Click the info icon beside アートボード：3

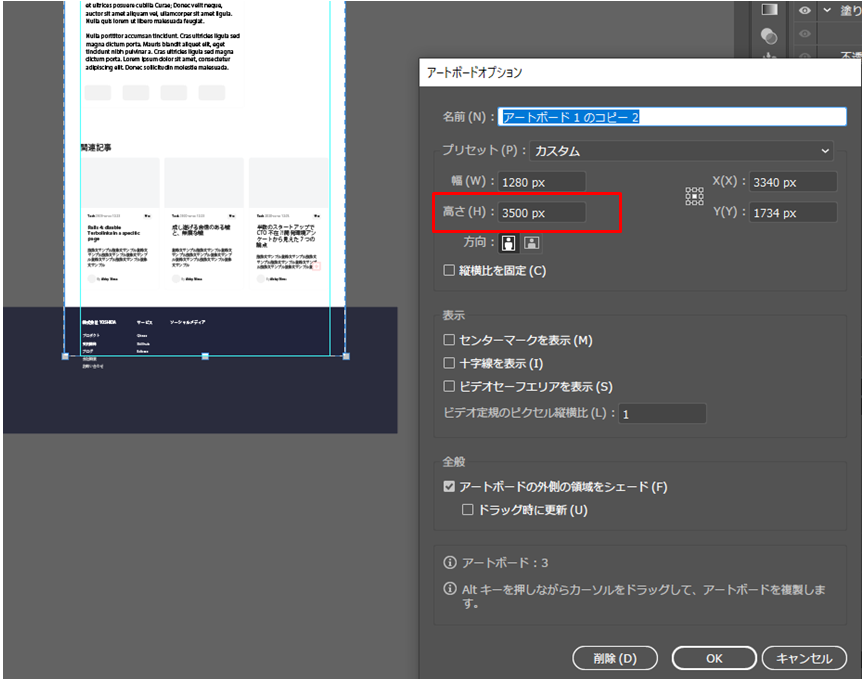(x=450, y=562)
